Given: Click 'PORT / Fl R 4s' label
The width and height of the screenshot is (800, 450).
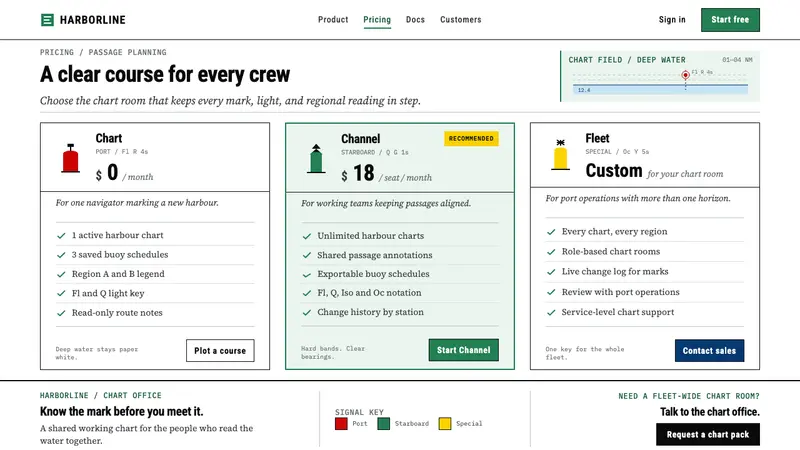Looking at the screenshot, I should pyautogui.click(x=121, y=152).
